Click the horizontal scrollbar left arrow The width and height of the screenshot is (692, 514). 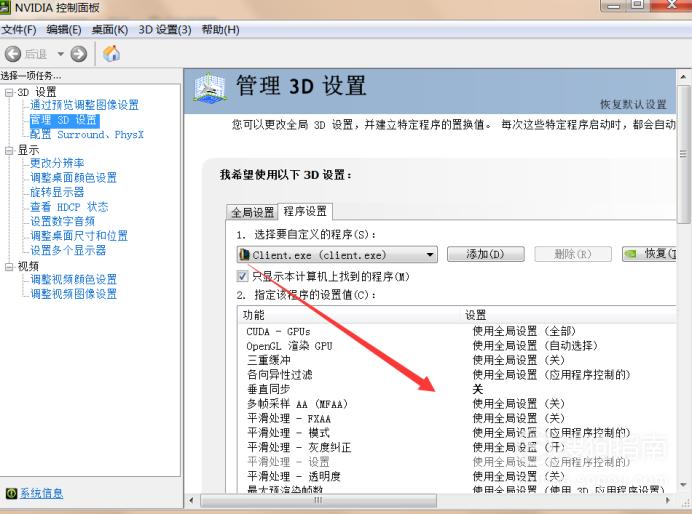[192, 501]
